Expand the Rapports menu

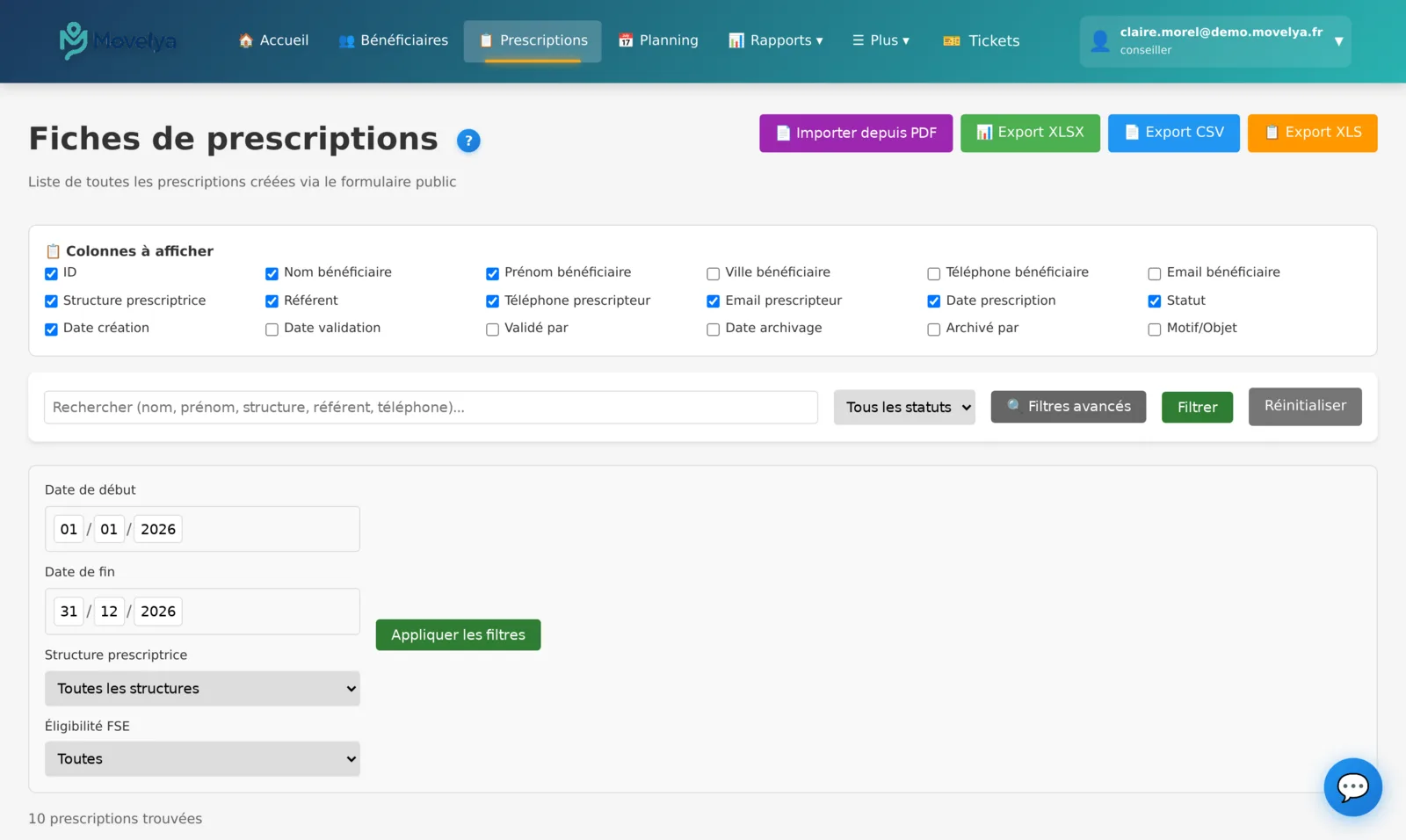[775, 40]
